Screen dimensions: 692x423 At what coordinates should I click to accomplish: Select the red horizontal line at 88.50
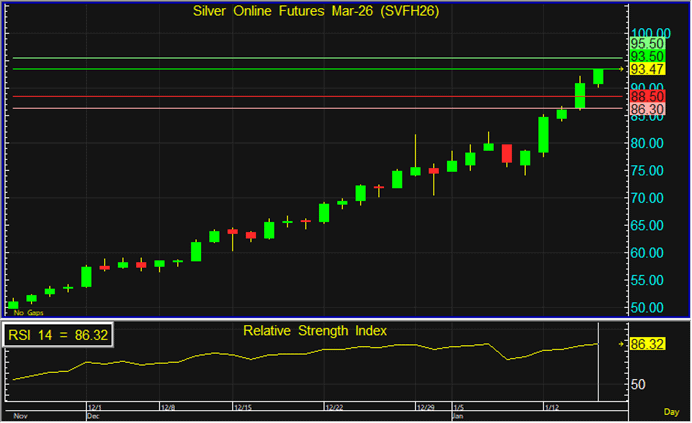click(300, 97)
